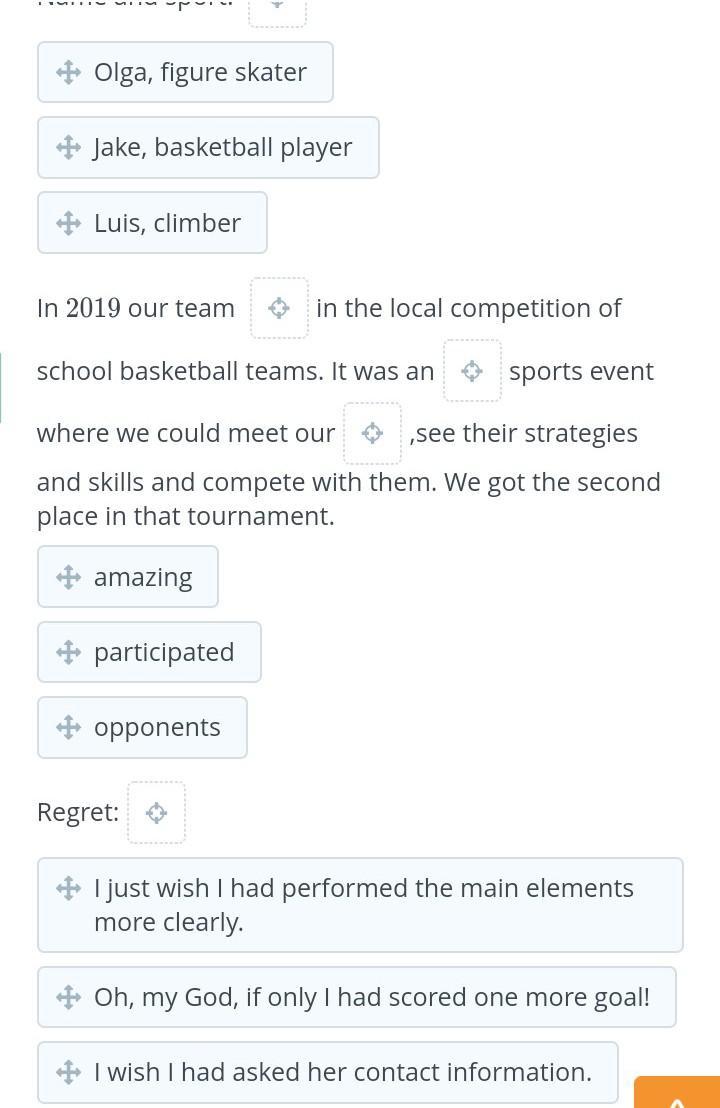Click the empty drop target next to Regret
Screen dimensions: 720x1108
(x=156, y=812)
